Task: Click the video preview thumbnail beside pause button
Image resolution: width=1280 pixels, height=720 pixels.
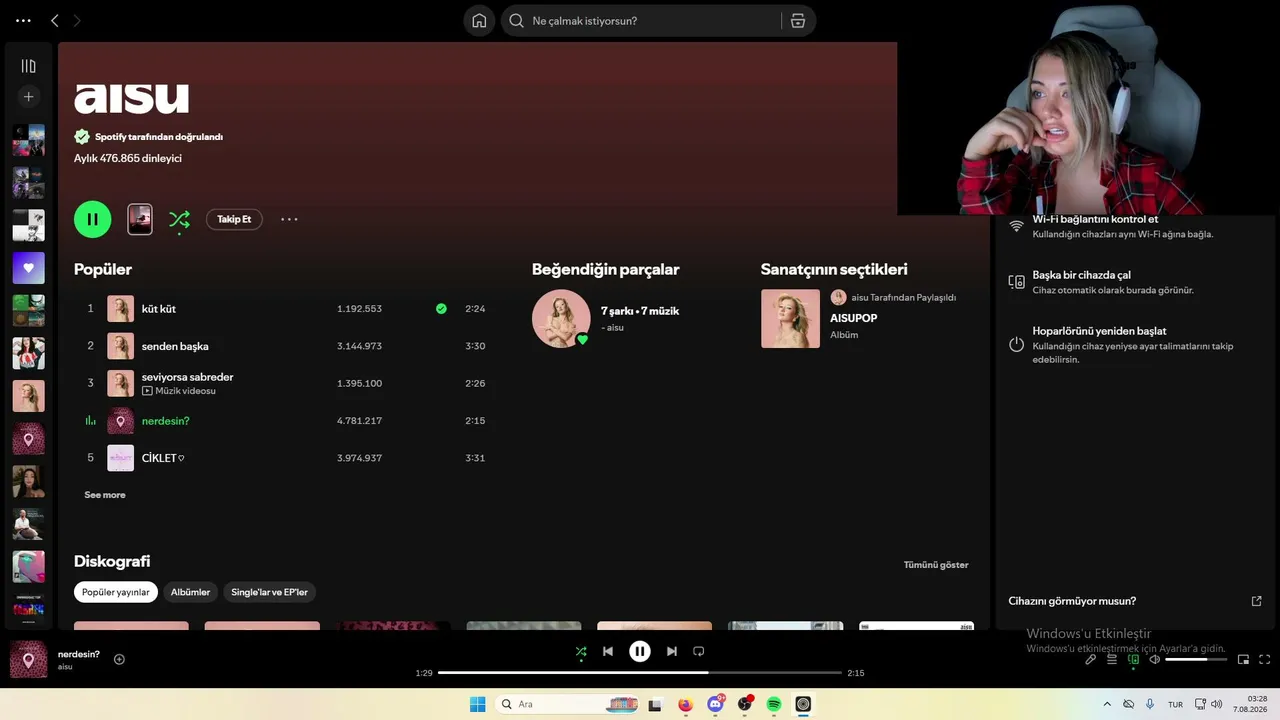Action: (140, 219)
